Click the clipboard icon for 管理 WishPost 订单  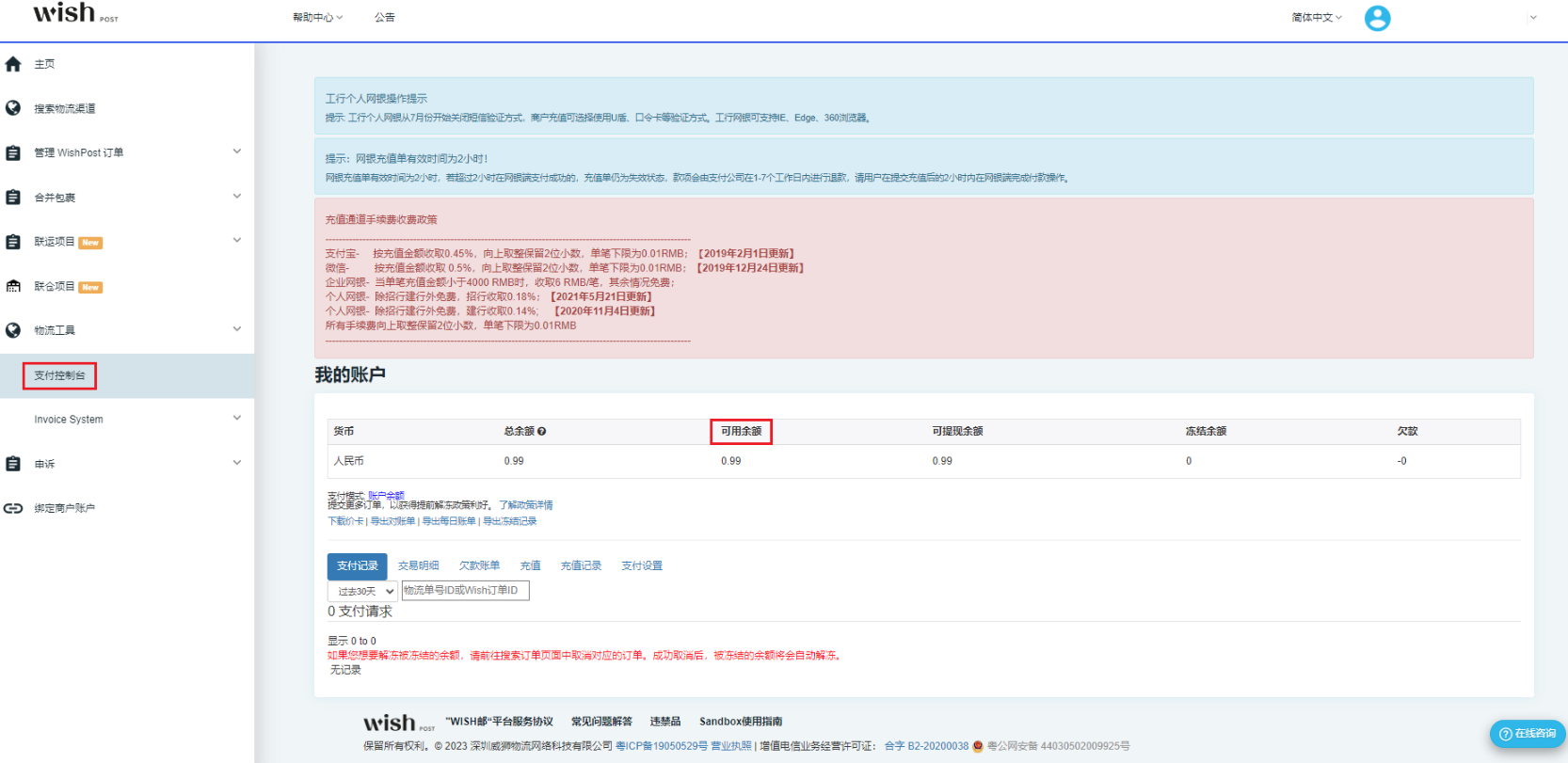point(13,152)
